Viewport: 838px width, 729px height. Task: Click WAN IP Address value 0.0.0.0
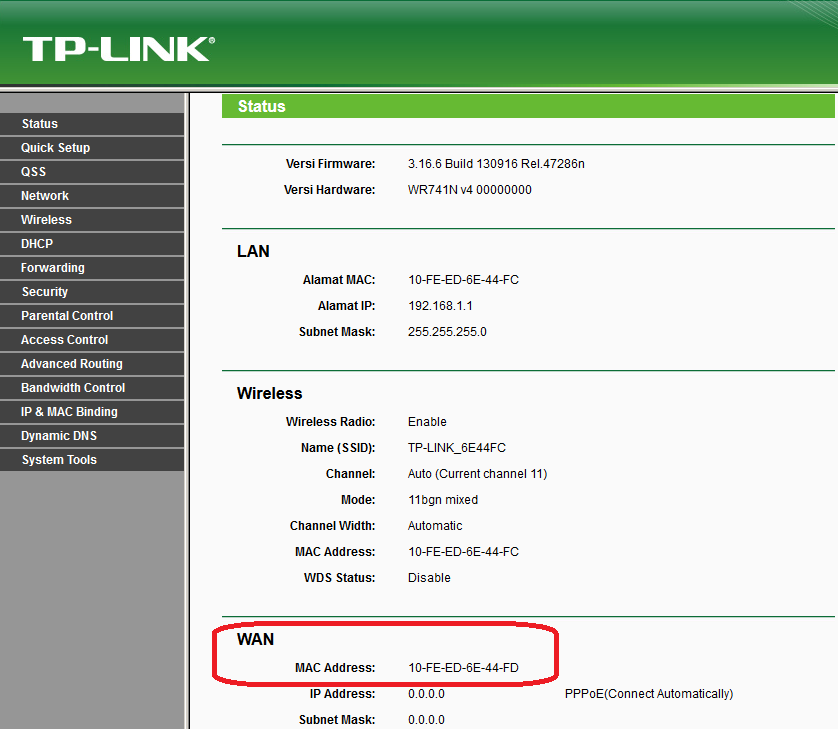point(426,694)
